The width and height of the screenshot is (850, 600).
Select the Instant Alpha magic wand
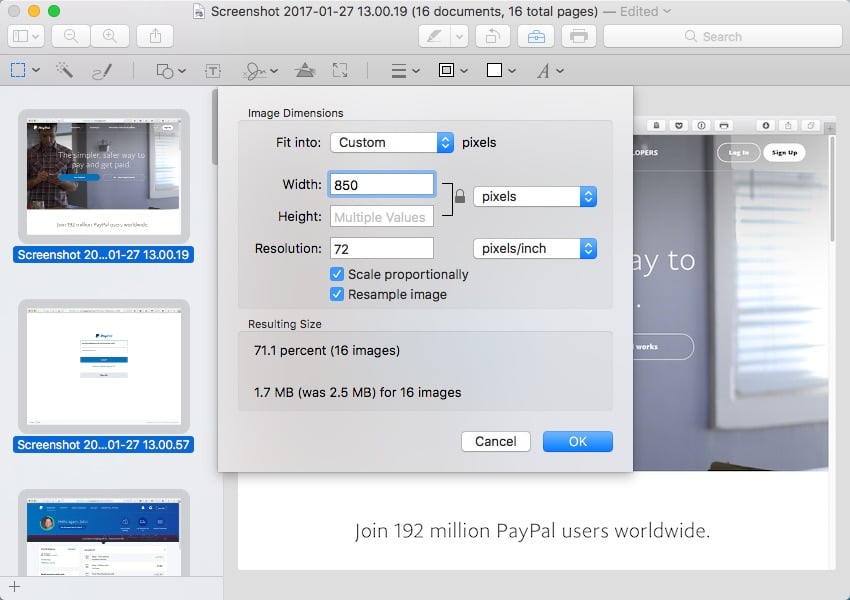tap(65, 70)
